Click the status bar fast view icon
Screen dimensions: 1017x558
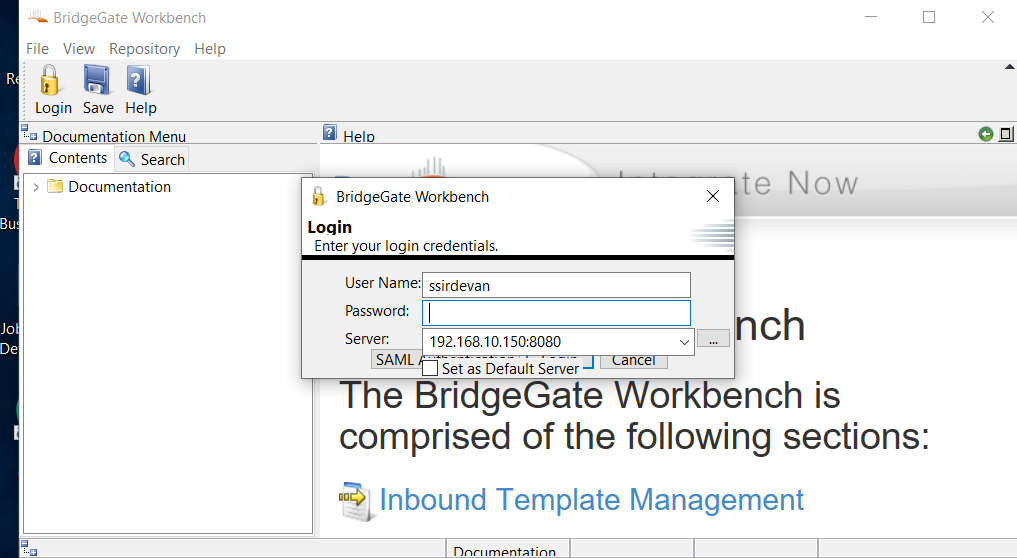29,548
